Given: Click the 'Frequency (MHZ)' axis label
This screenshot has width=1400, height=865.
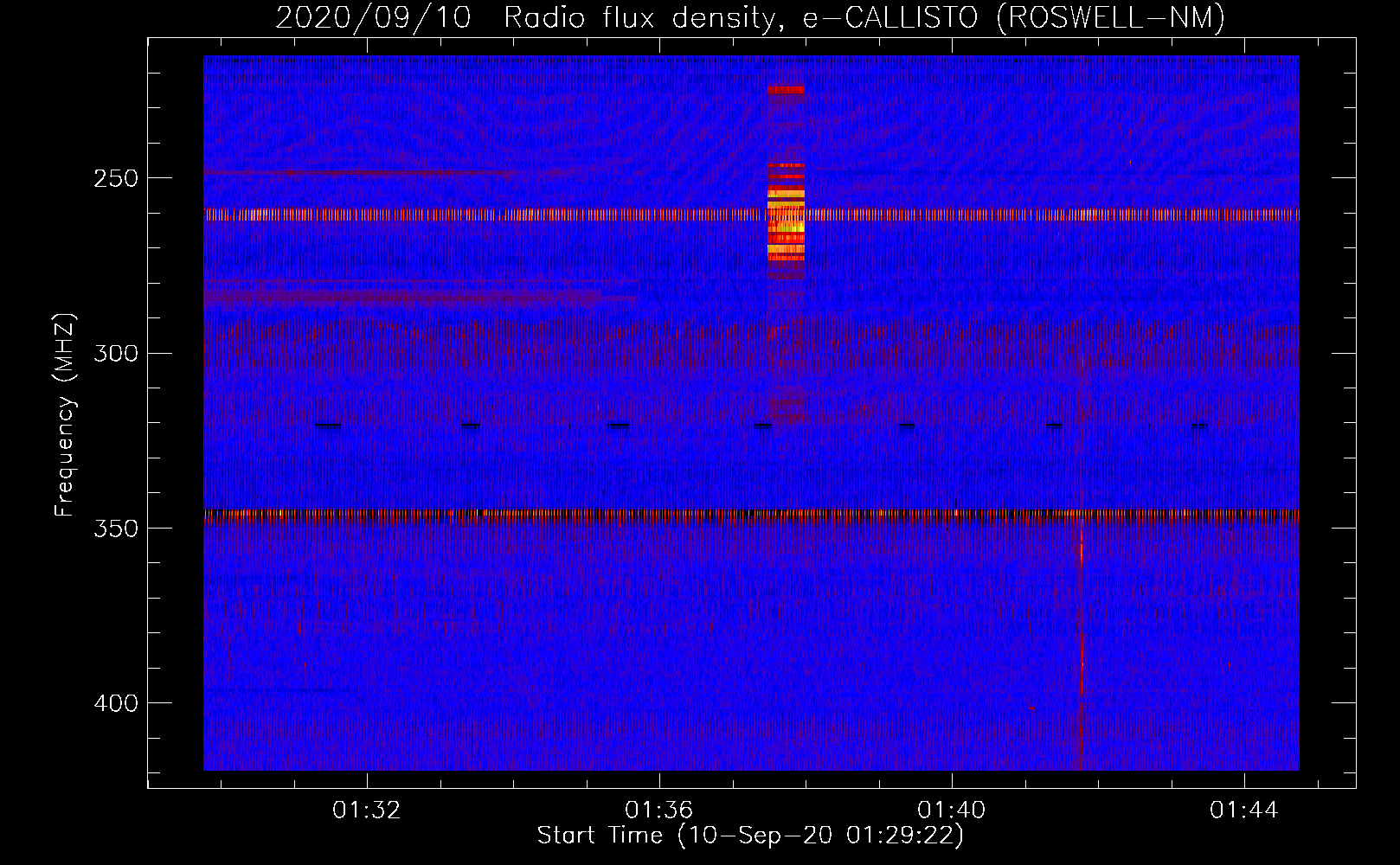Looking at the screenshot, I should point(65,415).
